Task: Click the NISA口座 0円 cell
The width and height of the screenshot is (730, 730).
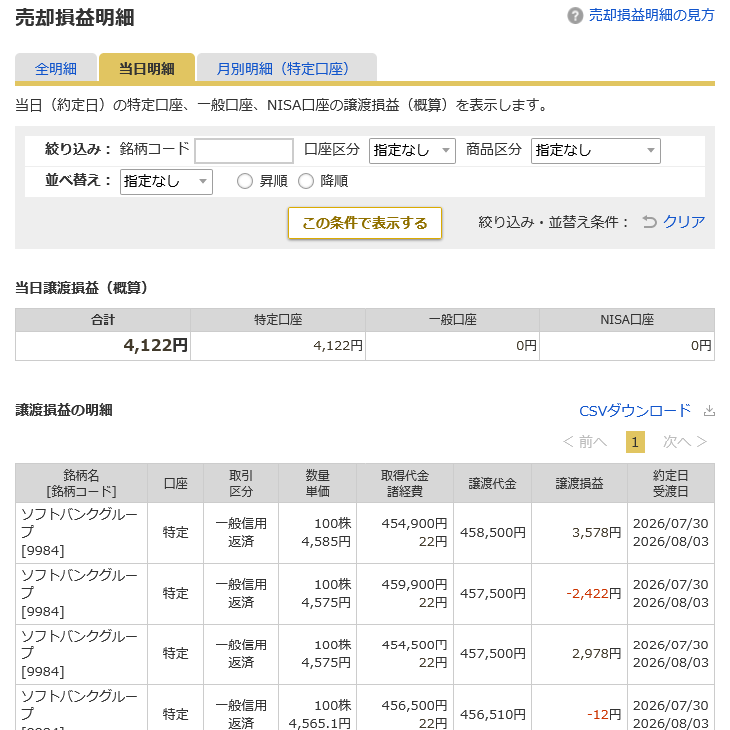Action: 627,345
